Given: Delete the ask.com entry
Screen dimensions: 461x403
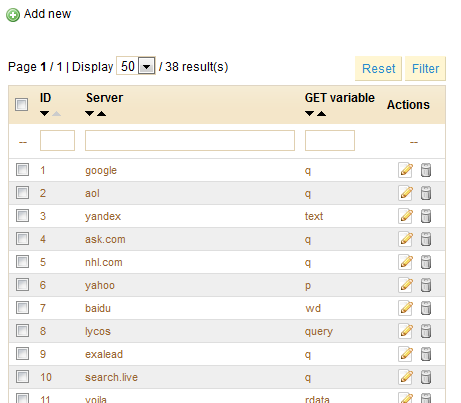Looking at the screenshot, I should point(426,239).
